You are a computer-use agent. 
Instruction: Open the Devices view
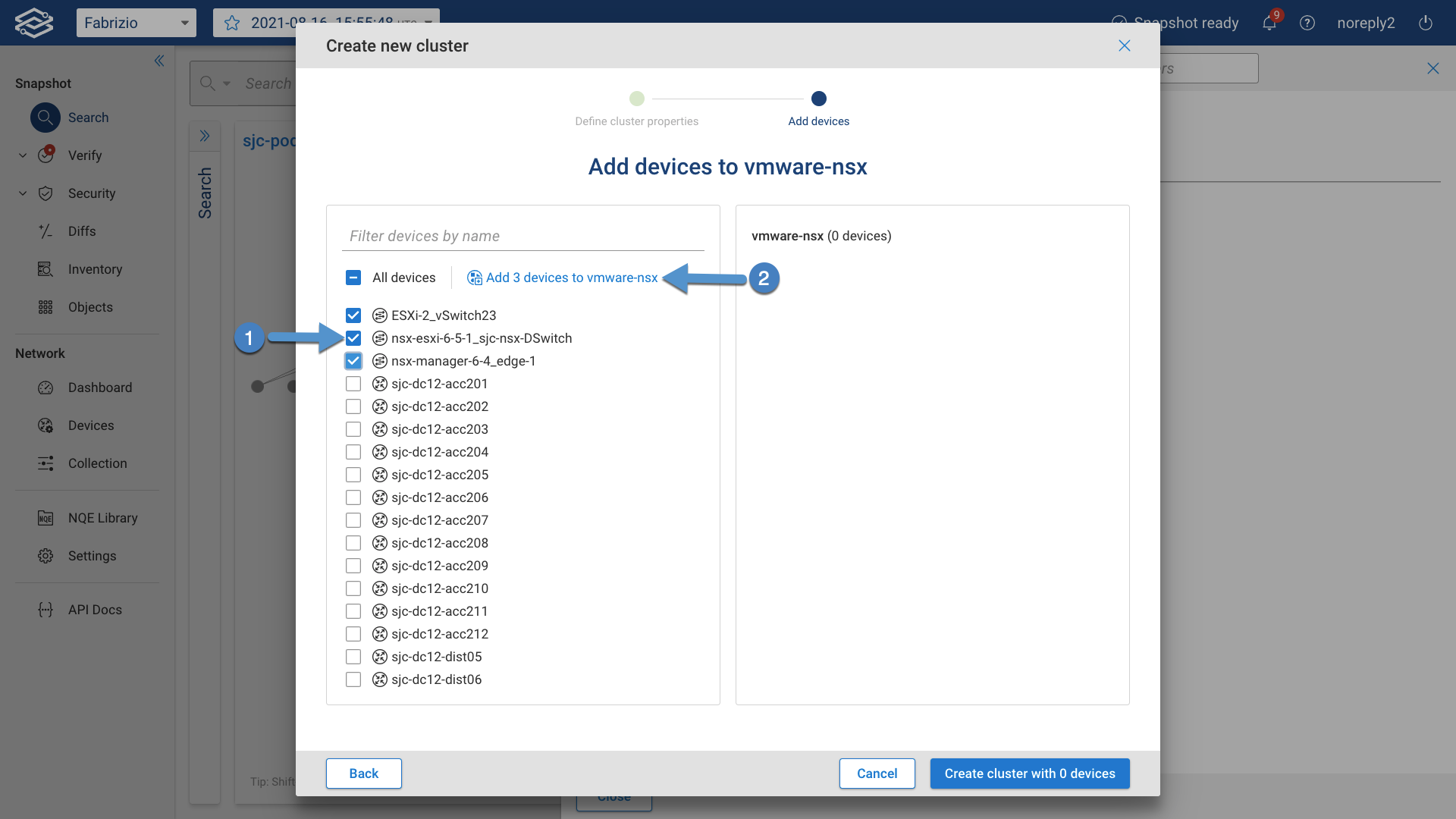tap(91, 425)
